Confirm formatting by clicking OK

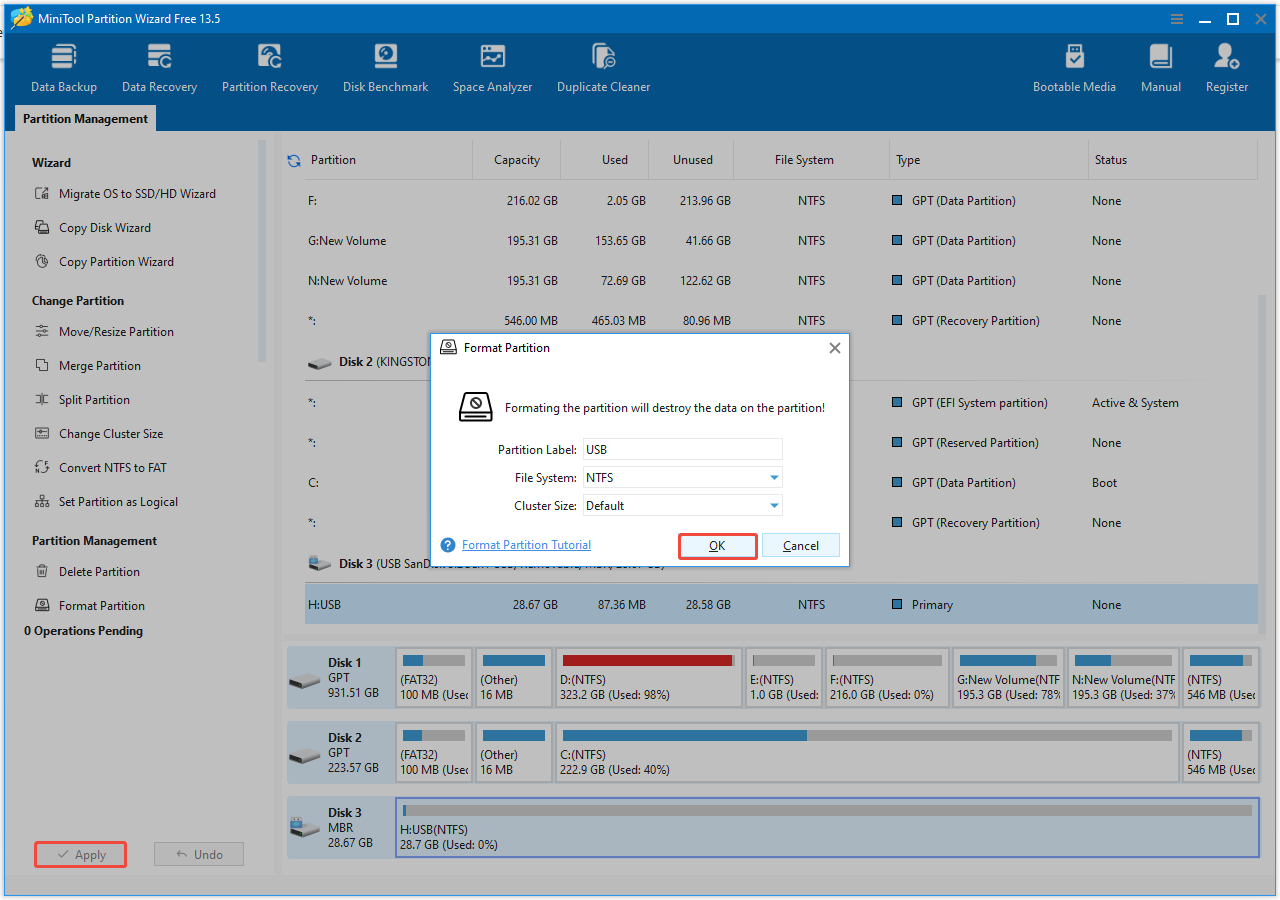coord(717,545)
